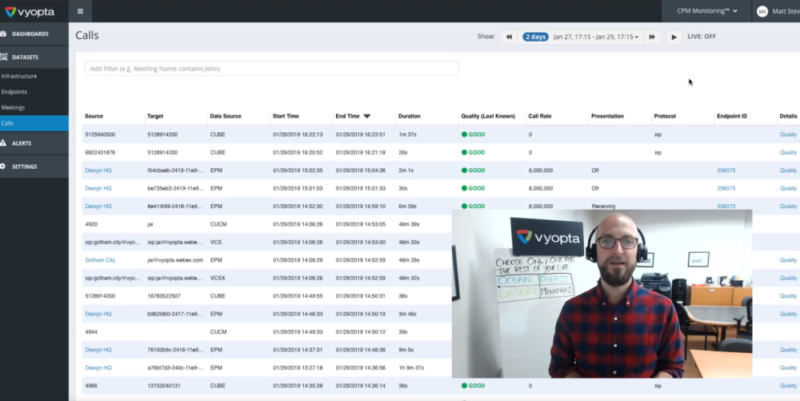Step forward the time range (fast-forward)
The width and height of the screenshot is (800, 401).
click(x=652, y=37)
